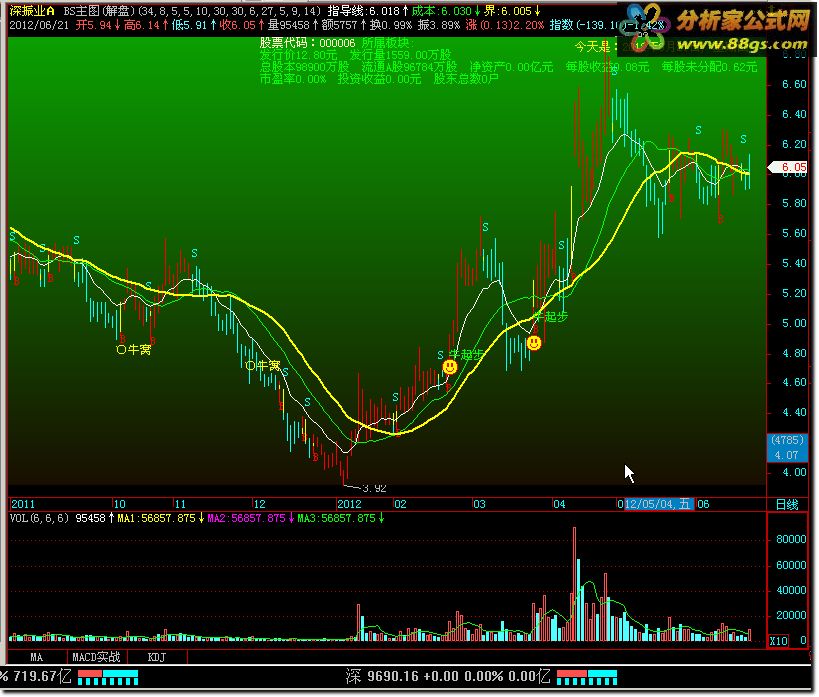
Task: Click the 深 9690.16 index in status bar
Action: tap(382, 676)
